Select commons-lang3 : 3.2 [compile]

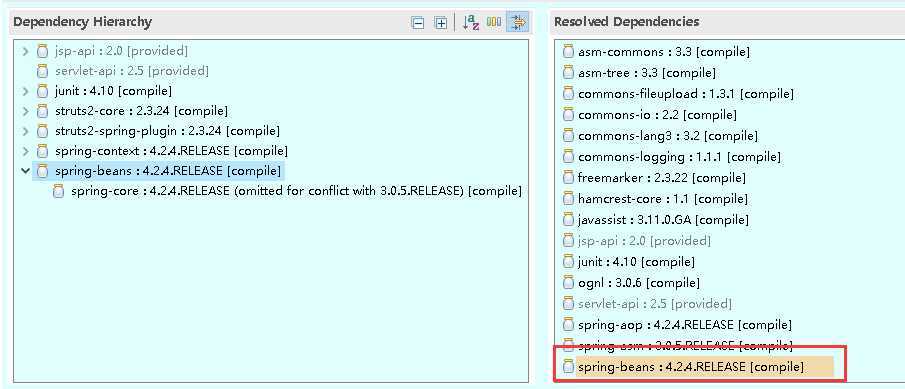[668, 136]
